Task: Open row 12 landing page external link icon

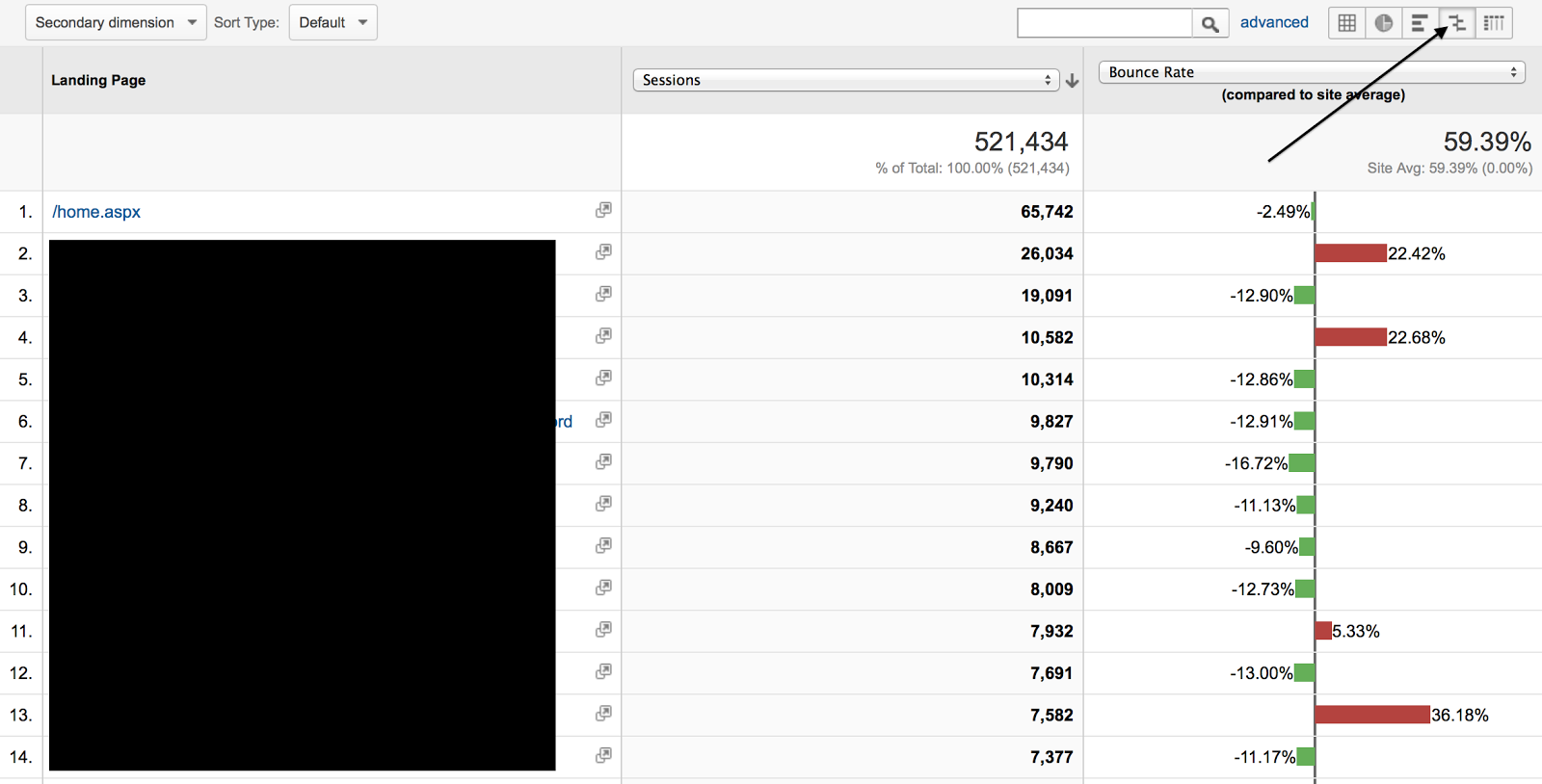Action: (603, 671)
